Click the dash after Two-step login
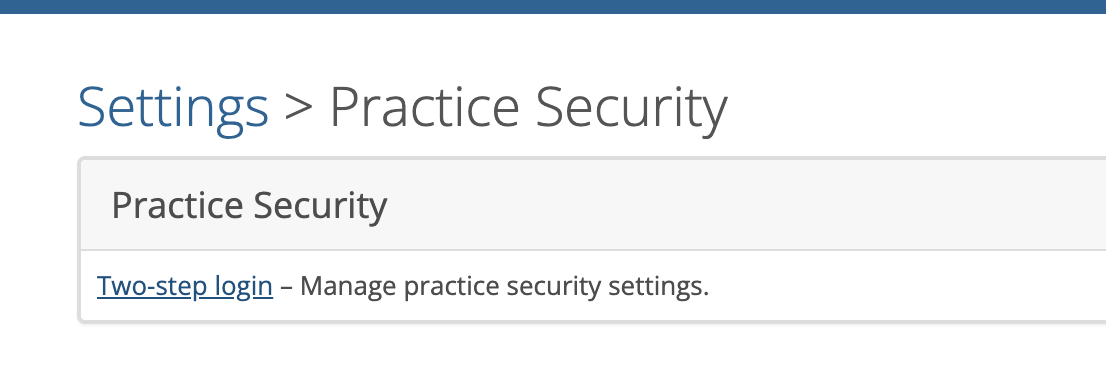The height and width of the screenshot is (376, 1106). (x=286, y=288)
